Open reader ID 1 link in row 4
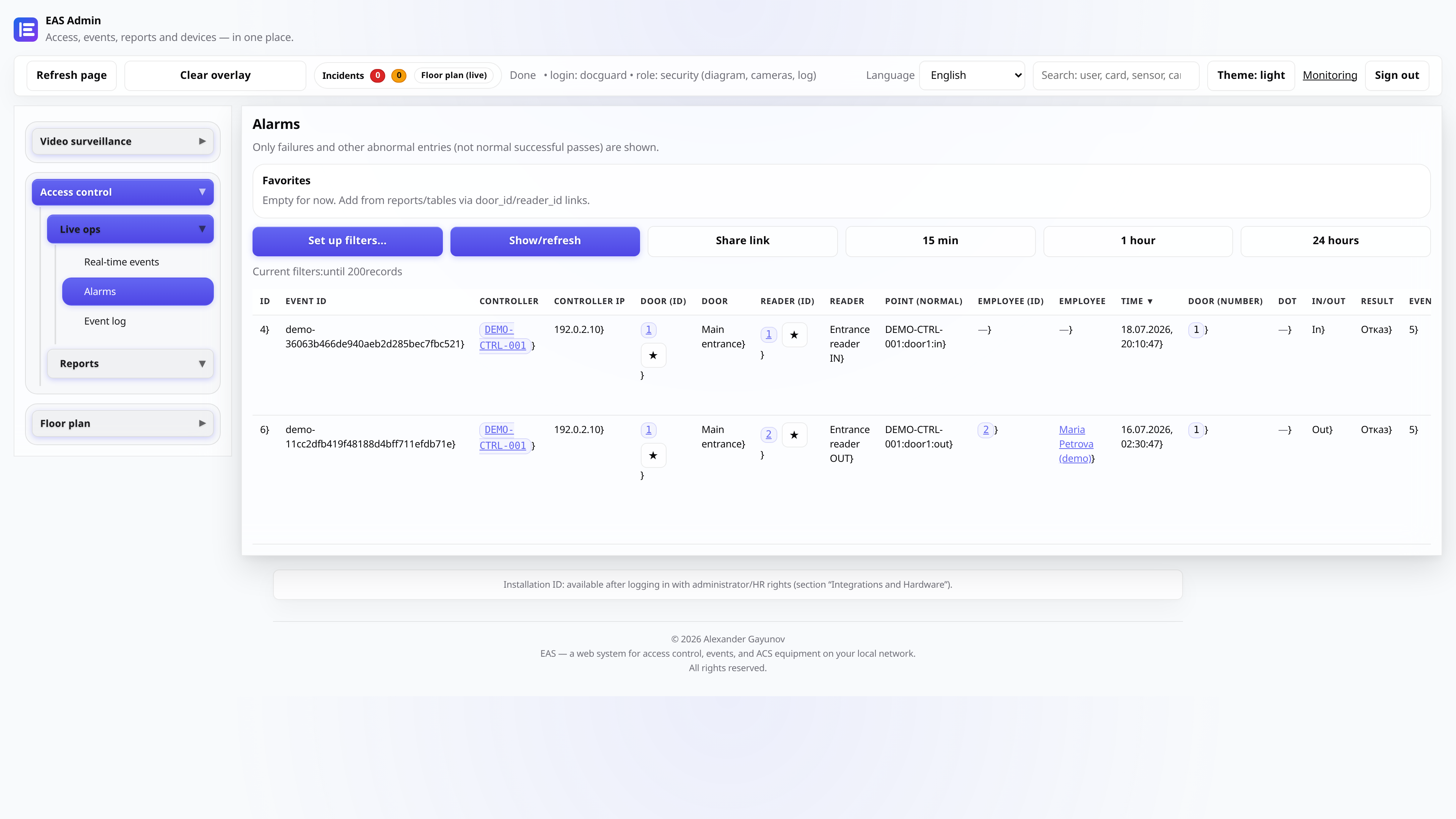Image resolution: width=1456 pixels, height=819 pixels. pos(769,334)
